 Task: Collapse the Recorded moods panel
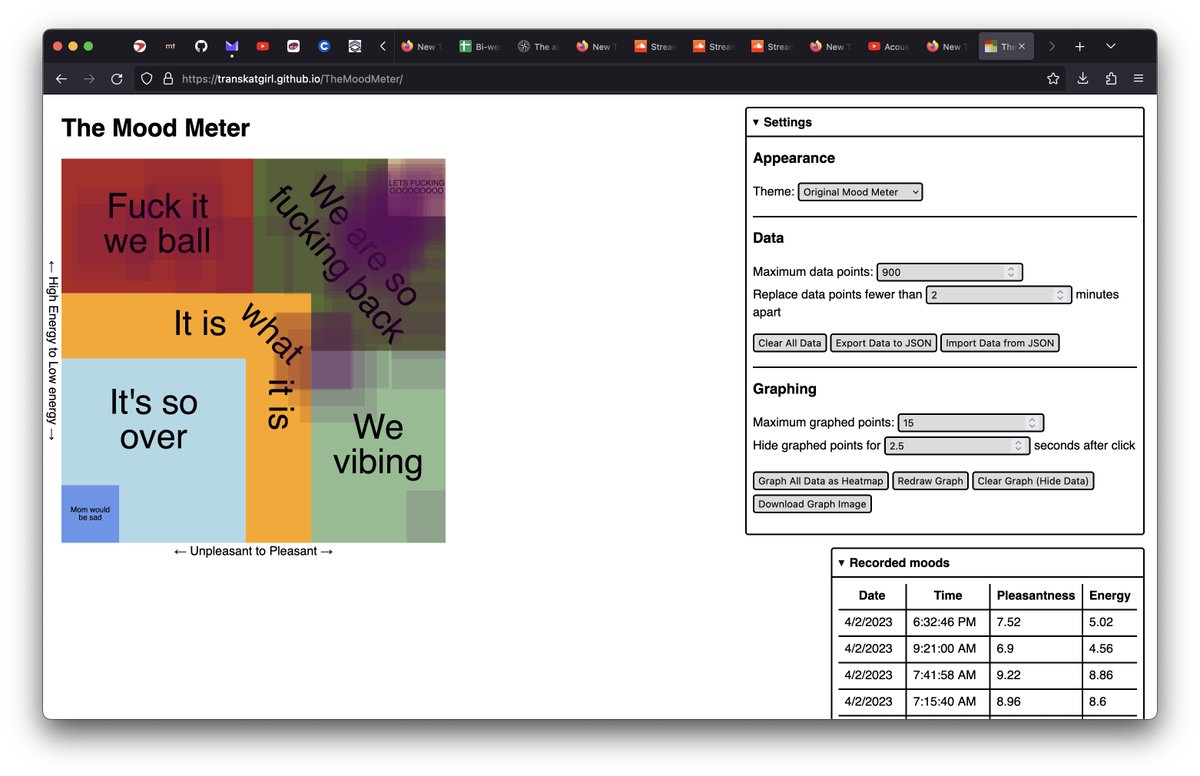841,563
